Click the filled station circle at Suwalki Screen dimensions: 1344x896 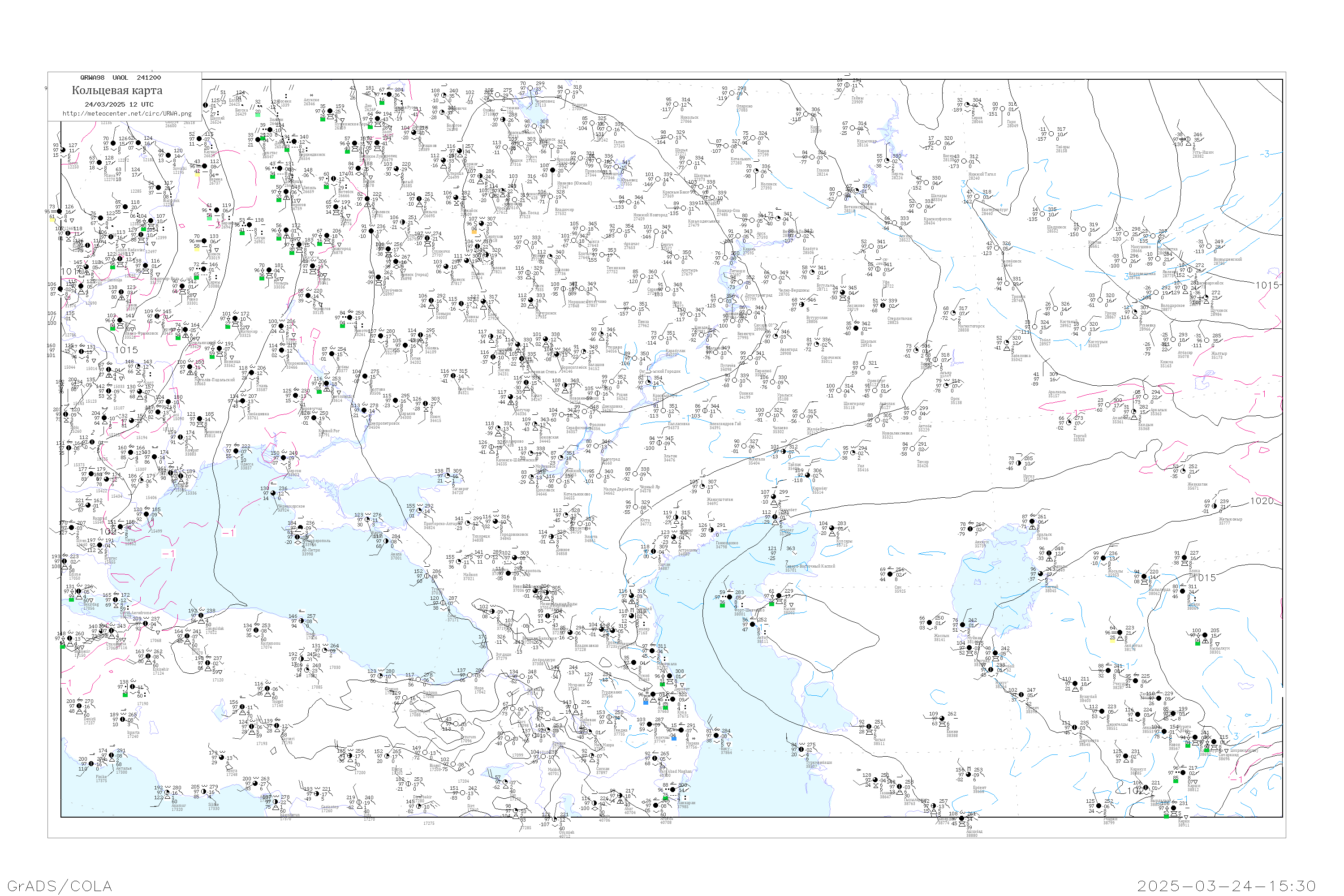168,156
